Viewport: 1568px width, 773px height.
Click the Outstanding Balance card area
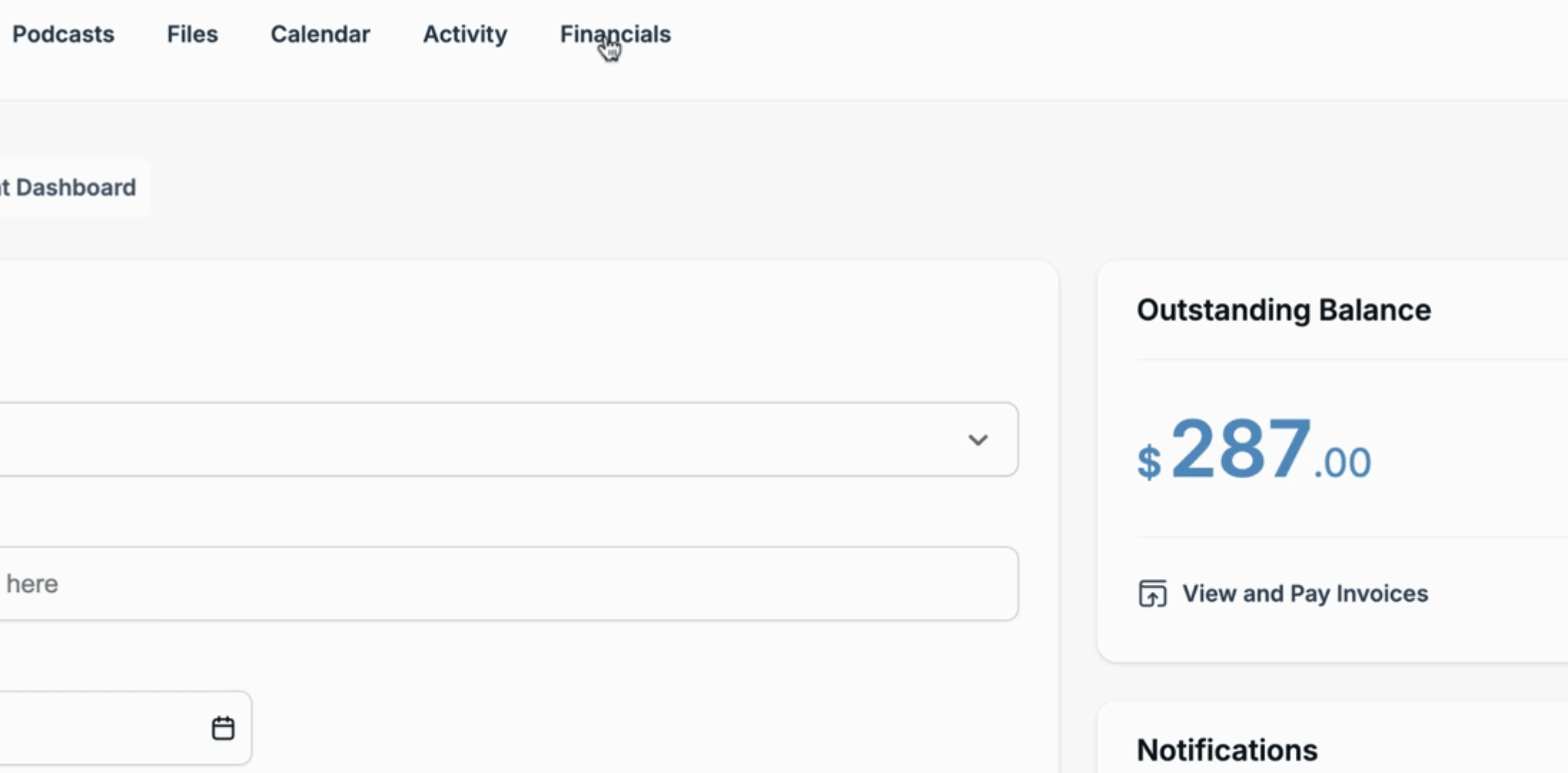click(x=1332, y=462)
